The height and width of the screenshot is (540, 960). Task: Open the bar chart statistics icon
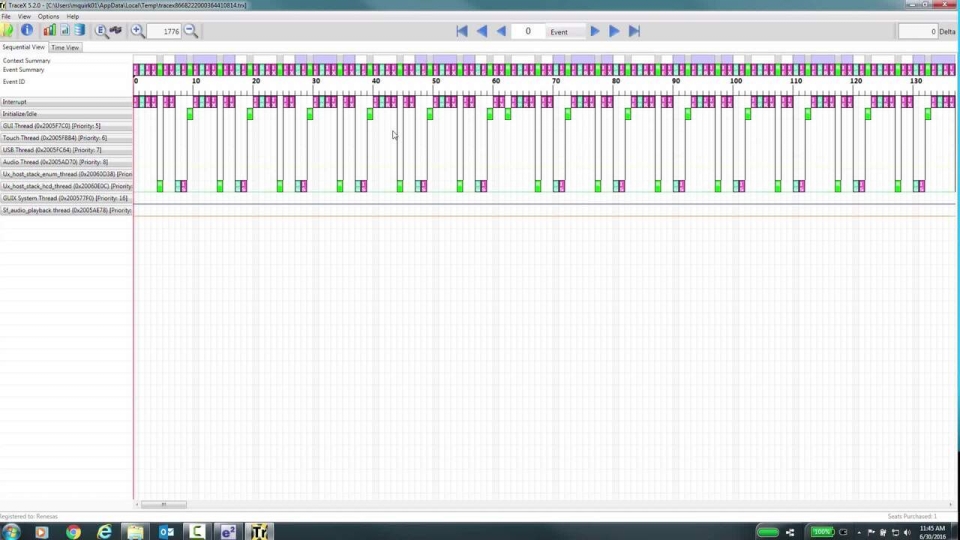(x=49, y=30)
